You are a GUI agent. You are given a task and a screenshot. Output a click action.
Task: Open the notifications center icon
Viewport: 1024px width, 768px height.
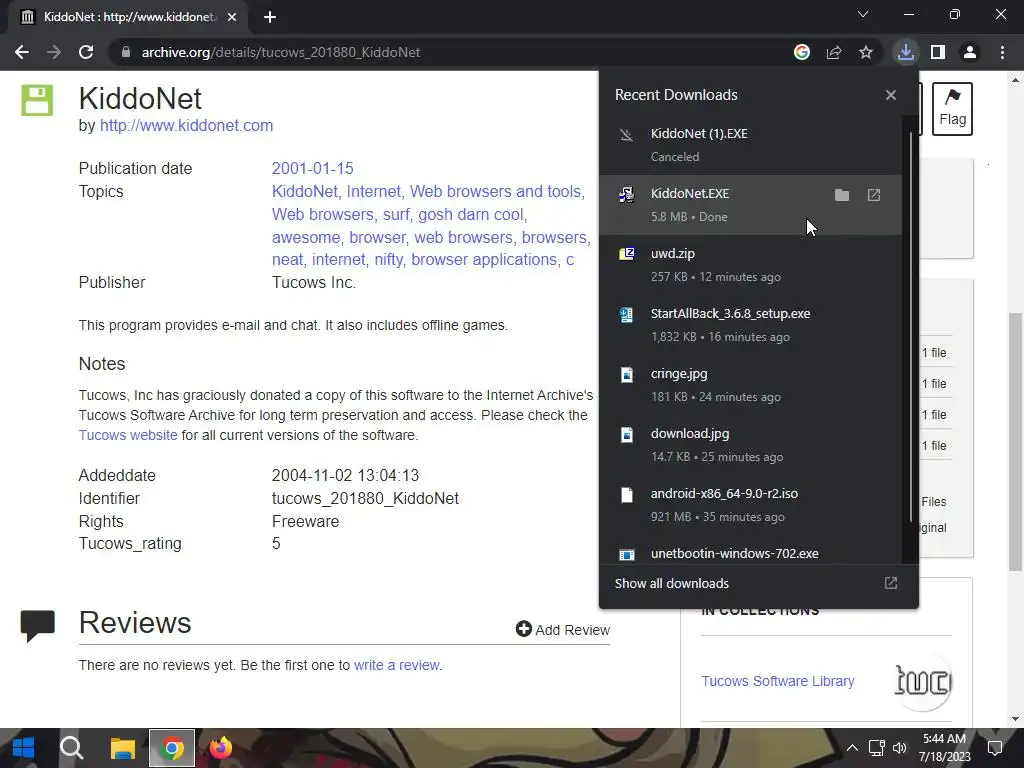point(995,748)
